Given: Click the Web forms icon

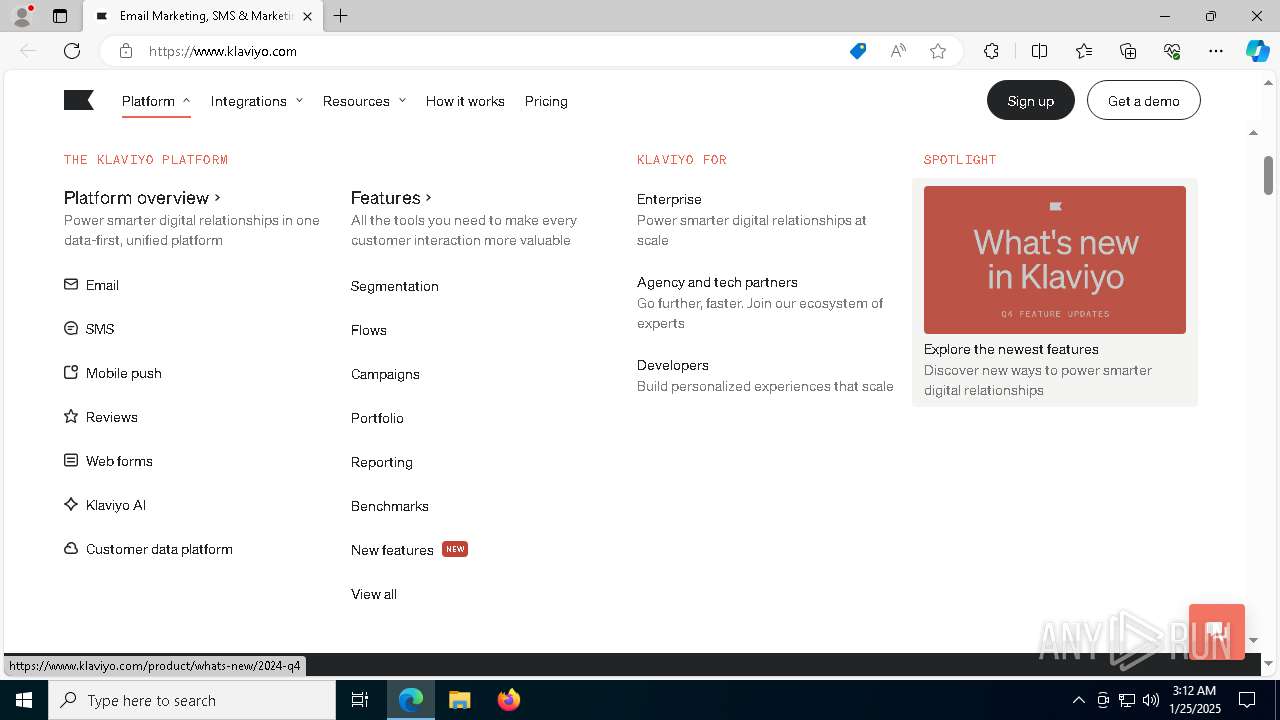Looking at the screenshot, I should (71, 460).
